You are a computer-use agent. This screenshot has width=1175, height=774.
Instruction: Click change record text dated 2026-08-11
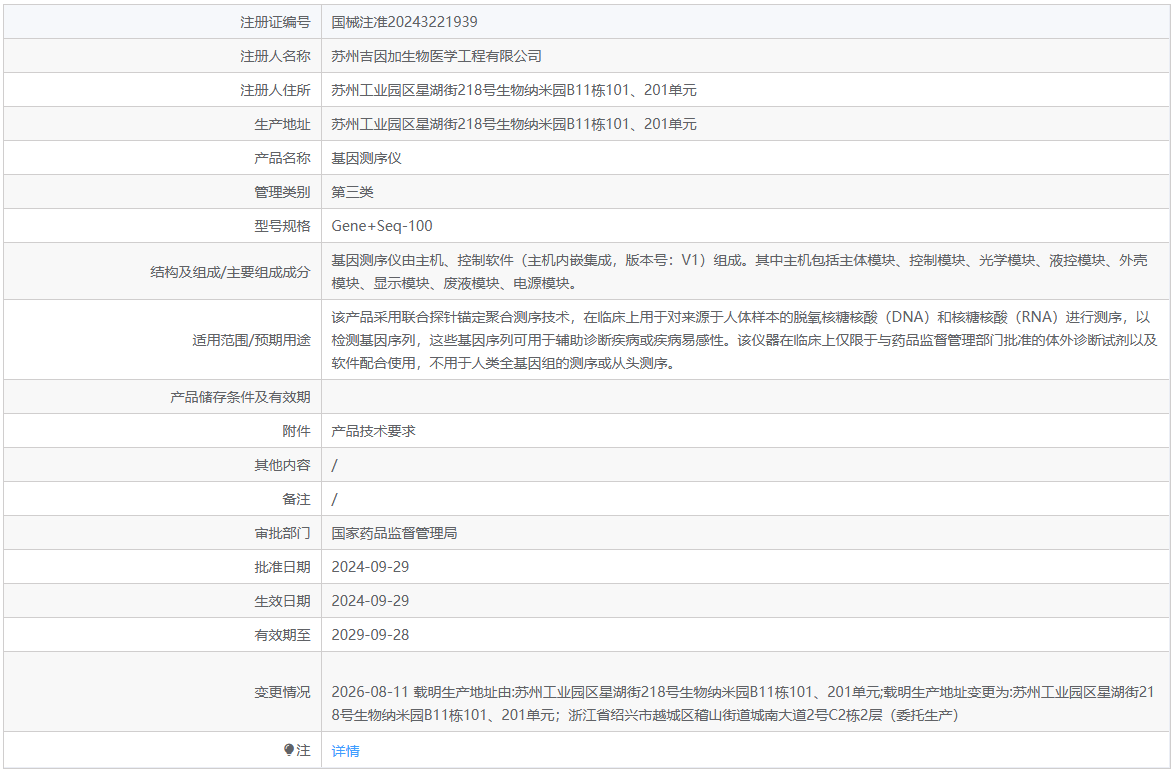click(743, 703)
